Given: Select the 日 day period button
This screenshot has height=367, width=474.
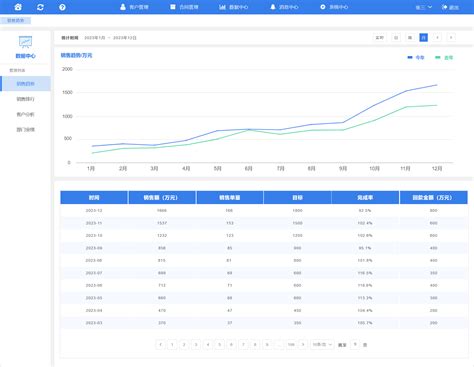Looking at the screenshot, I should tap(396, 38).
